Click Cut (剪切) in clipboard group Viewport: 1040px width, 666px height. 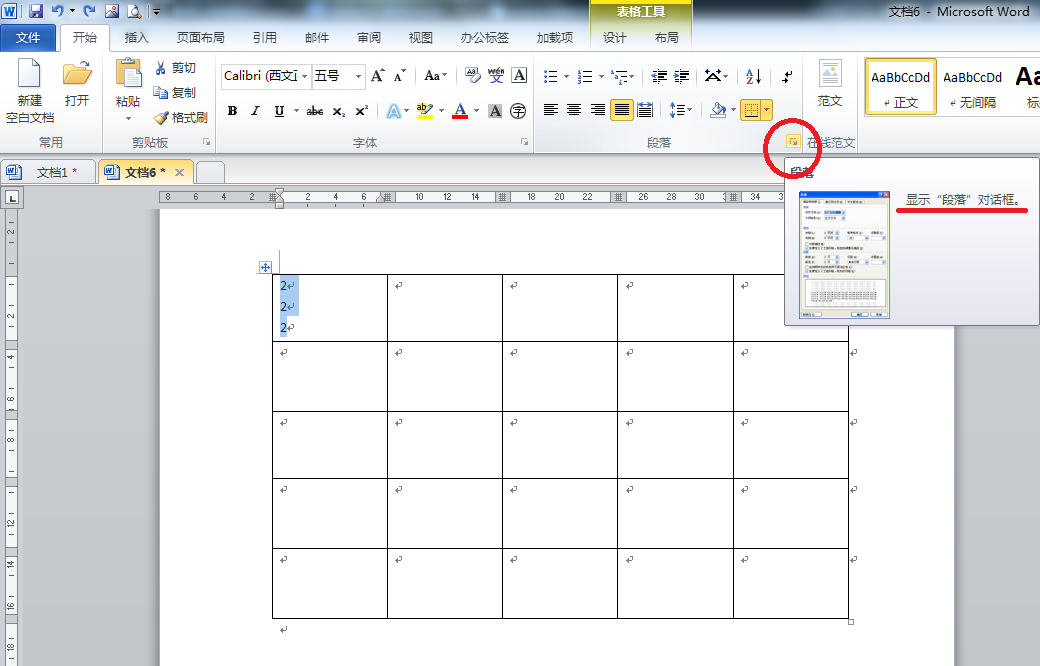[176, 68]
